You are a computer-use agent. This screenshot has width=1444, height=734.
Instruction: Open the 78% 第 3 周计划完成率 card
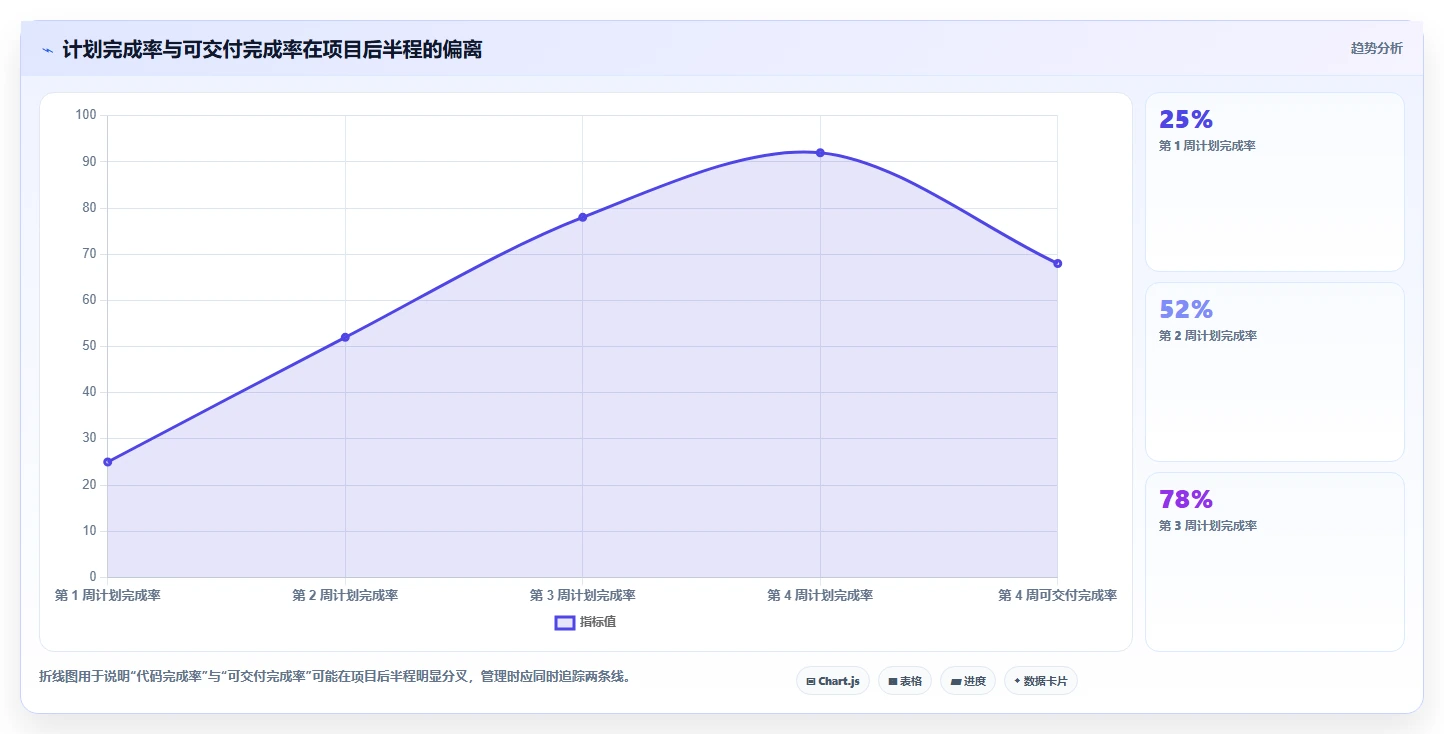click(1275, 562)
